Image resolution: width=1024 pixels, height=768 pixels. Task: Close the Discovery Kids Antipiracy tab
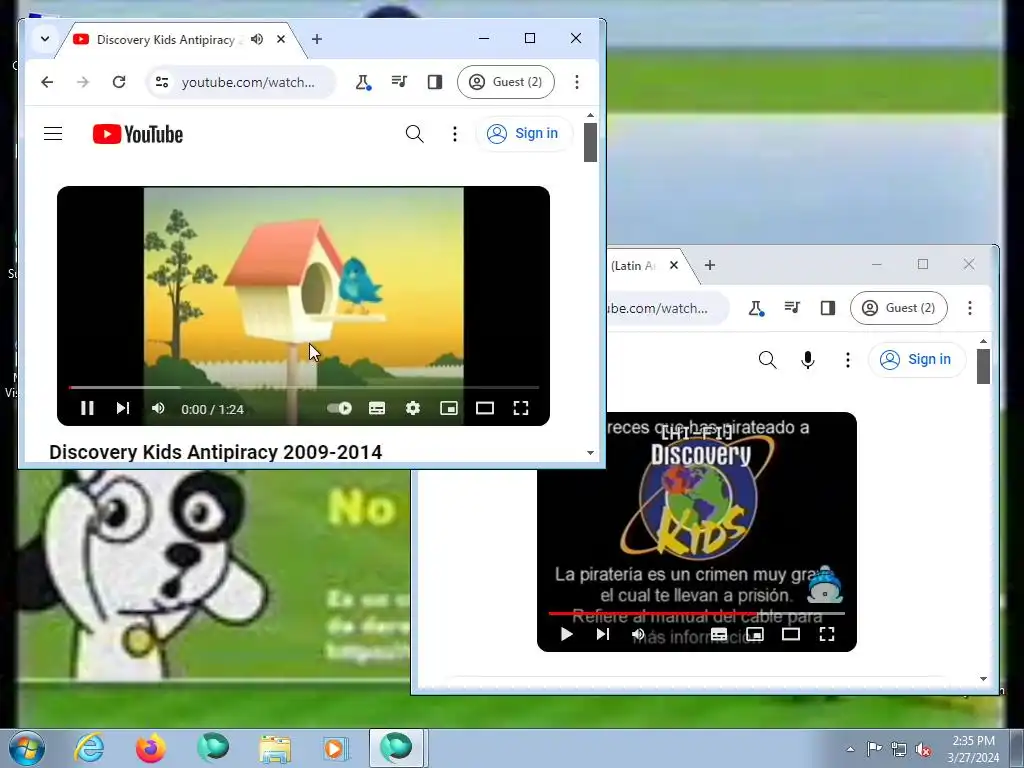[281, 39]
